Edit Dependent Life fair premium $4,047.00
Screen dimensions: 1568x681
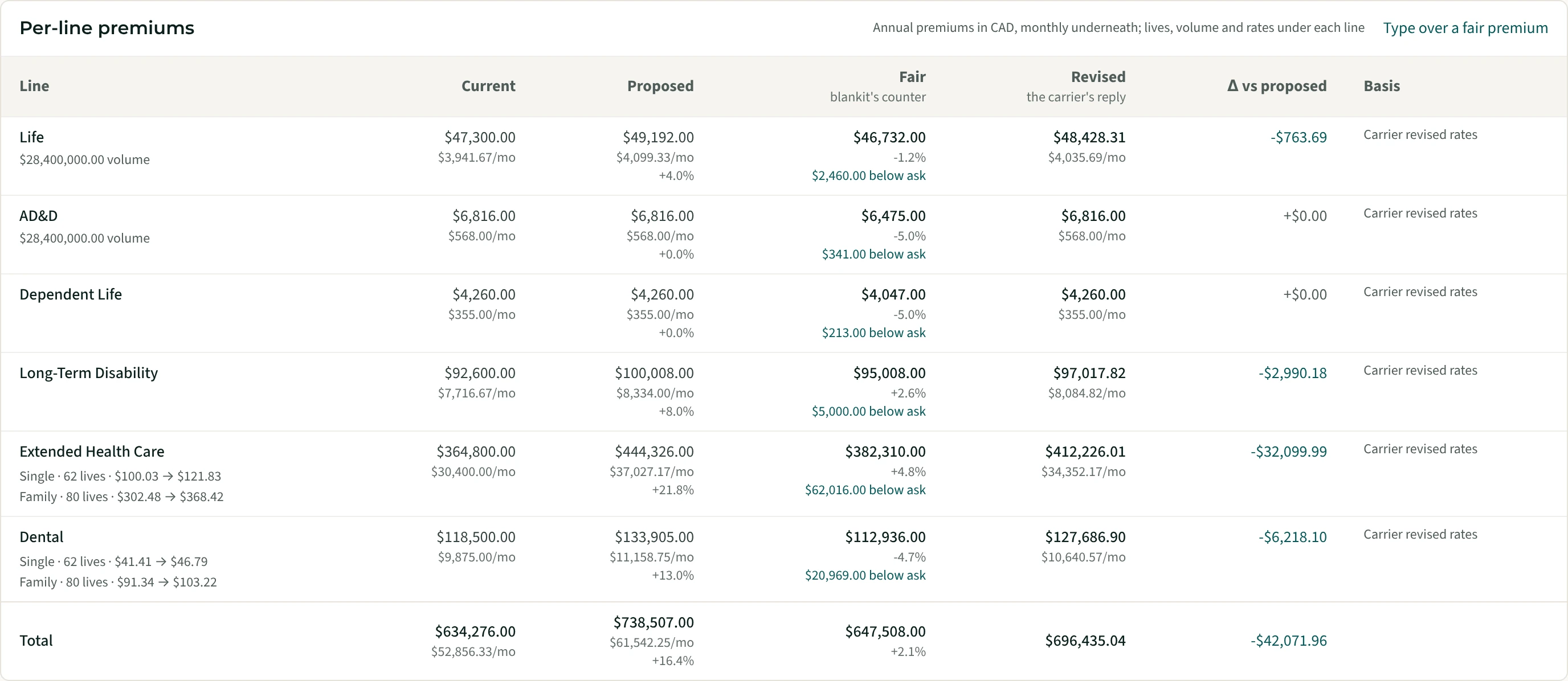click(893, 294)
